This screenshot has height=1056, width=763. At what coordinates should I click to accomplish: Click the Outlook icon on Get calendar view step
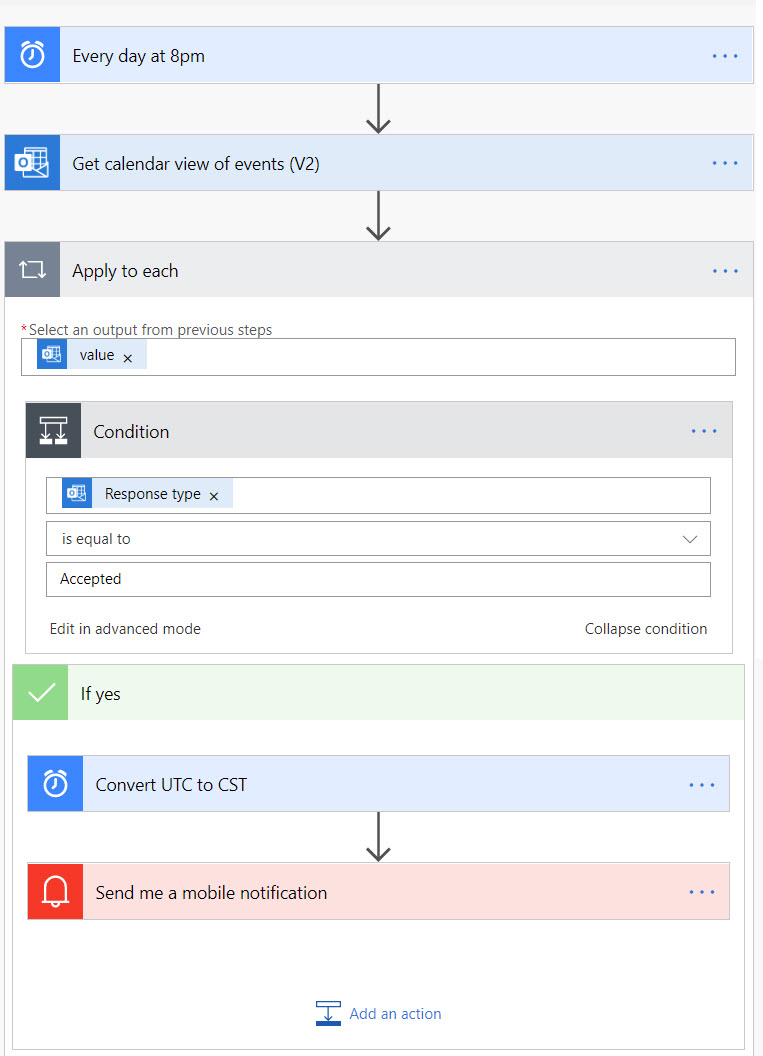click(x=32, y=162)
